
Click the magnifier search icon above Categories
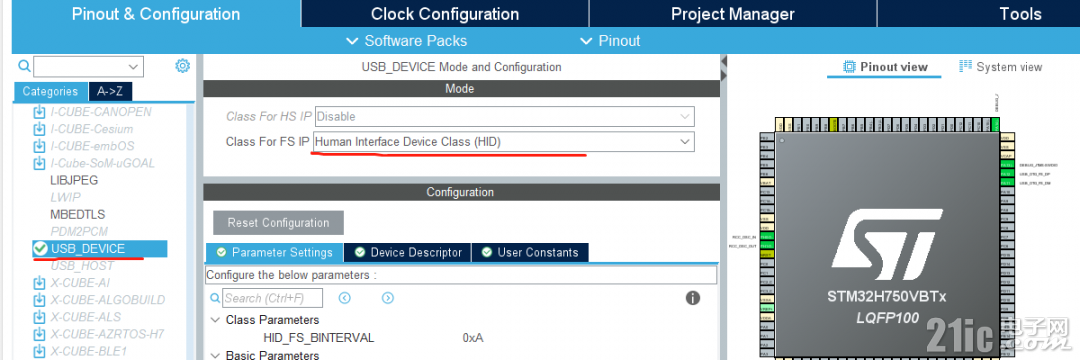pos(24,66)
